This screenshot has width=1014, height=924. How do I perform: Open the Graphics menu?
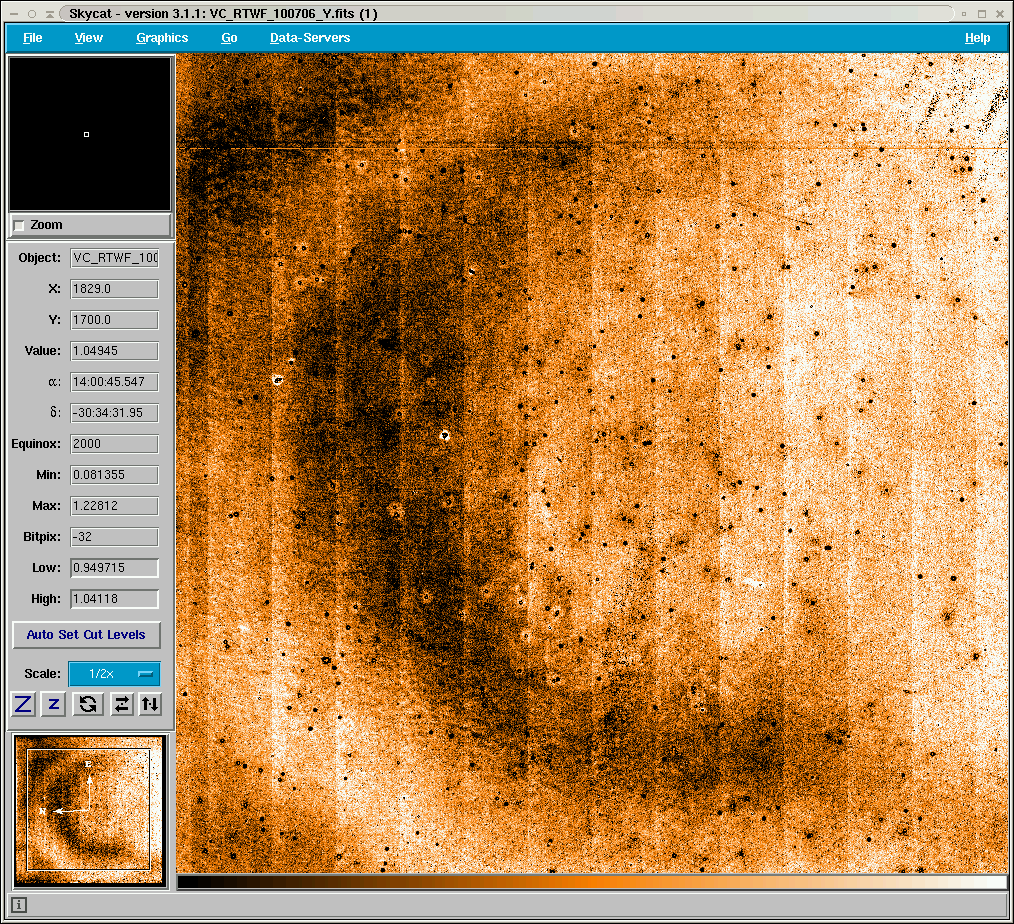click(162, 38)
